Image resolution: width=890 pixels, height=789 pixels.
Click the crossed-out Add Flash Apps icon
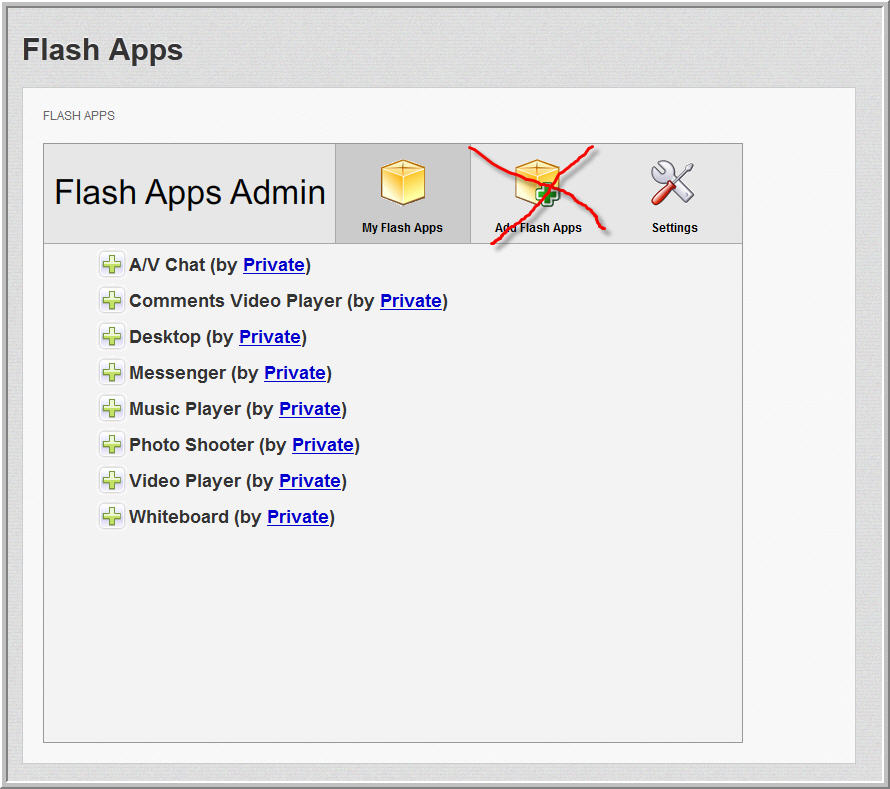(538, 184)
